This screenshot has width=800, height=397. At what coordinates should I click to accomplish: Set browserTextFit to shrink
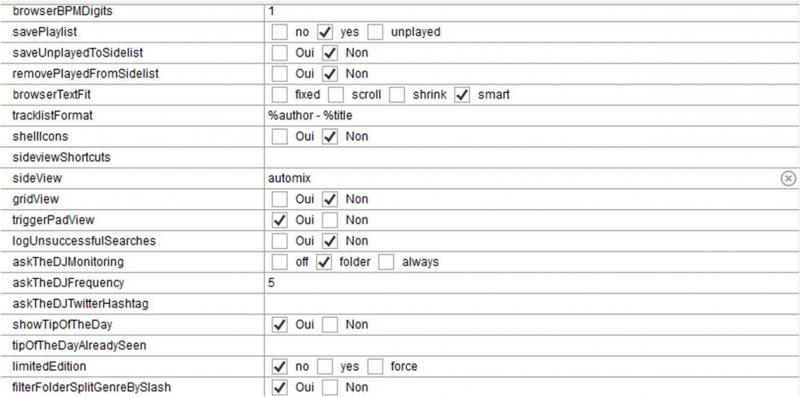point(397,95)
